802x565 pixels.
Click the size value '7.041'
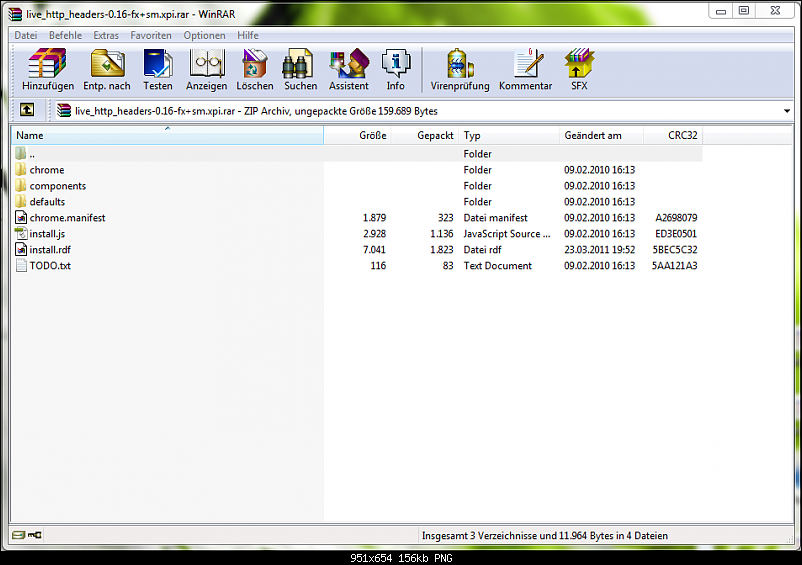(x=374, y=250)
